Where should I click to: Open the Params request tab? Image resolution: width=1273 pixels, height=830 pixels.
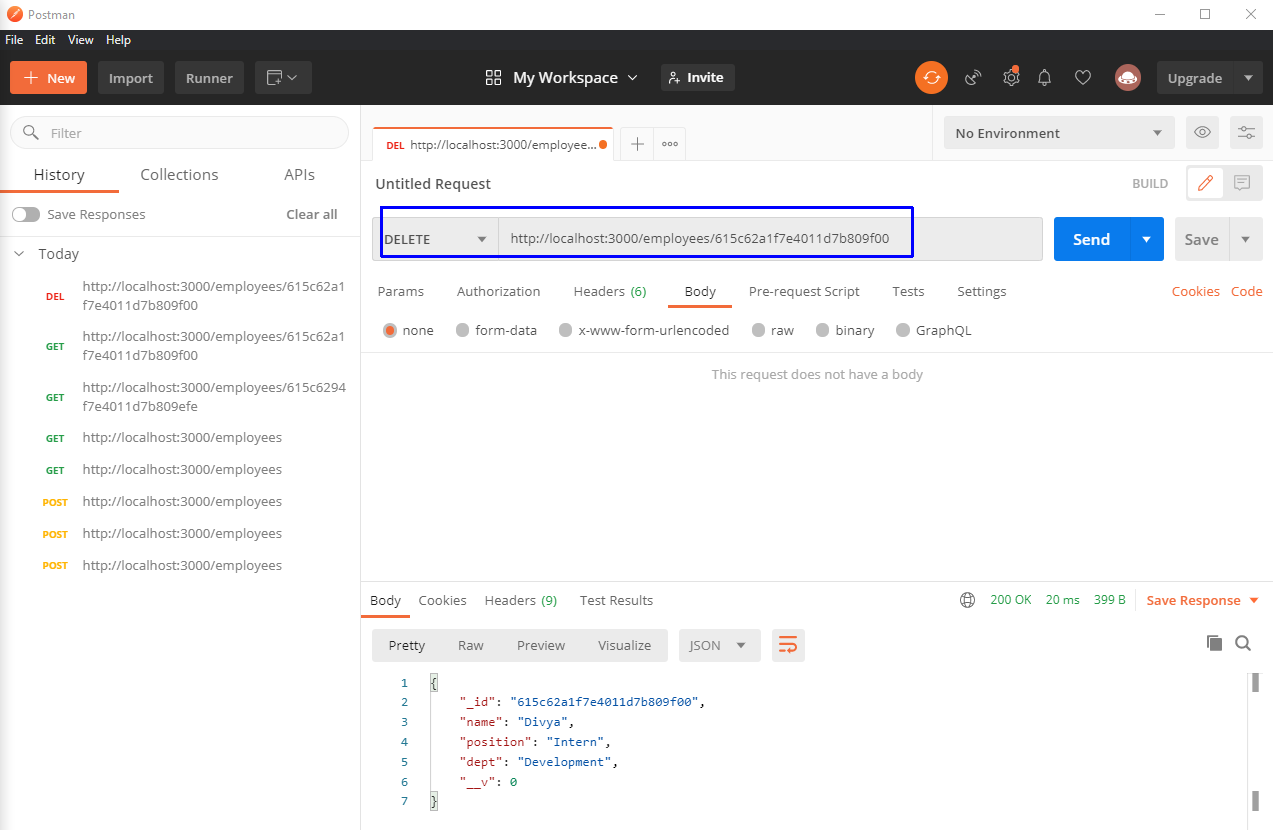click(400, 291)
